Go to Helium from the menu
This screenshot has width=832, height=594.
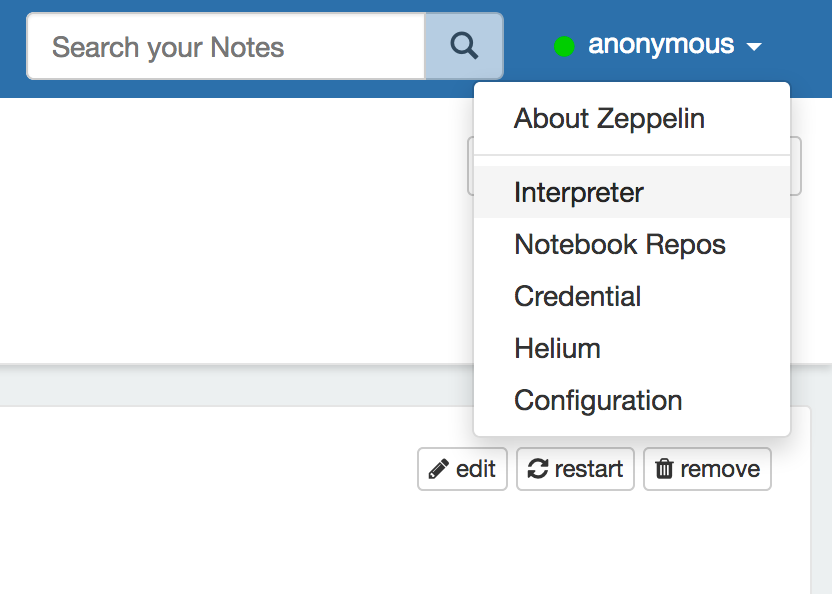coord(557,349)
